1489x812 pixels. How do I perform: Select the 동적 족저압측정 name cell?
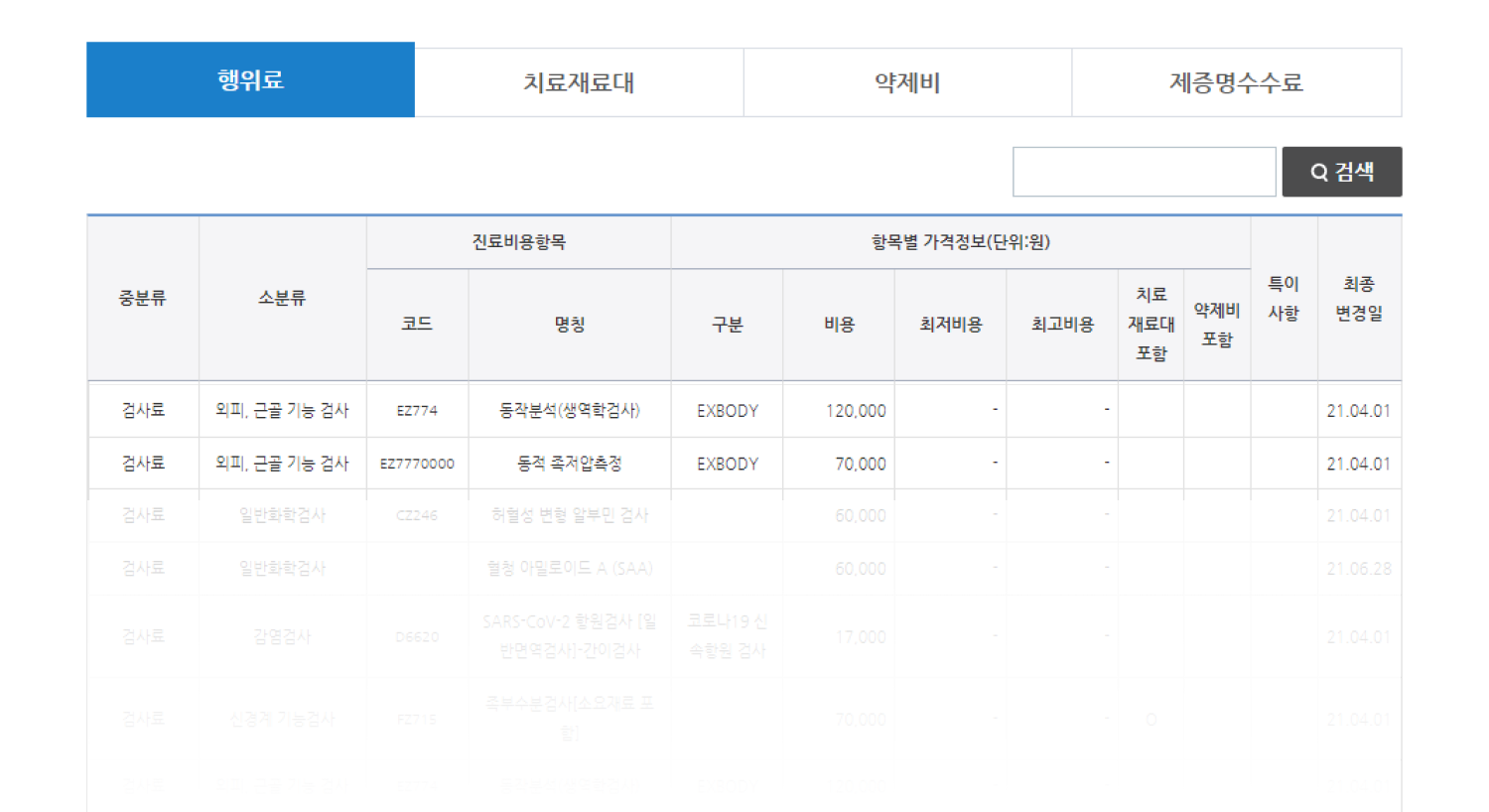[x=570, y=464]
